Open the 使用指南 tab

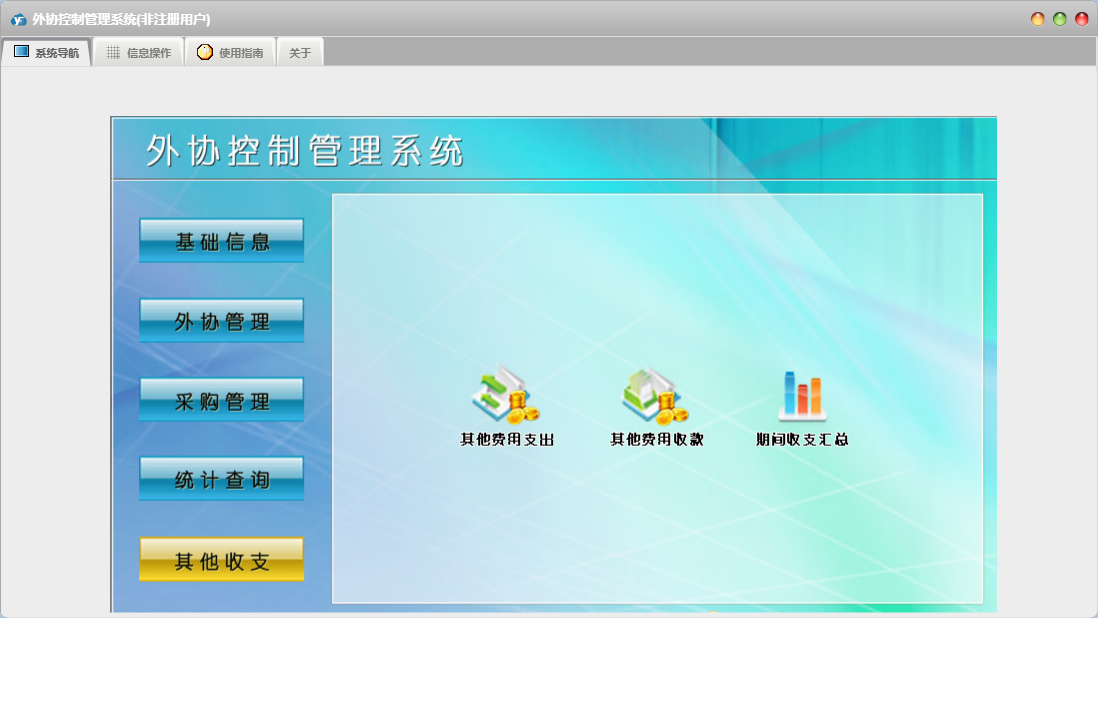click(230, 53)
